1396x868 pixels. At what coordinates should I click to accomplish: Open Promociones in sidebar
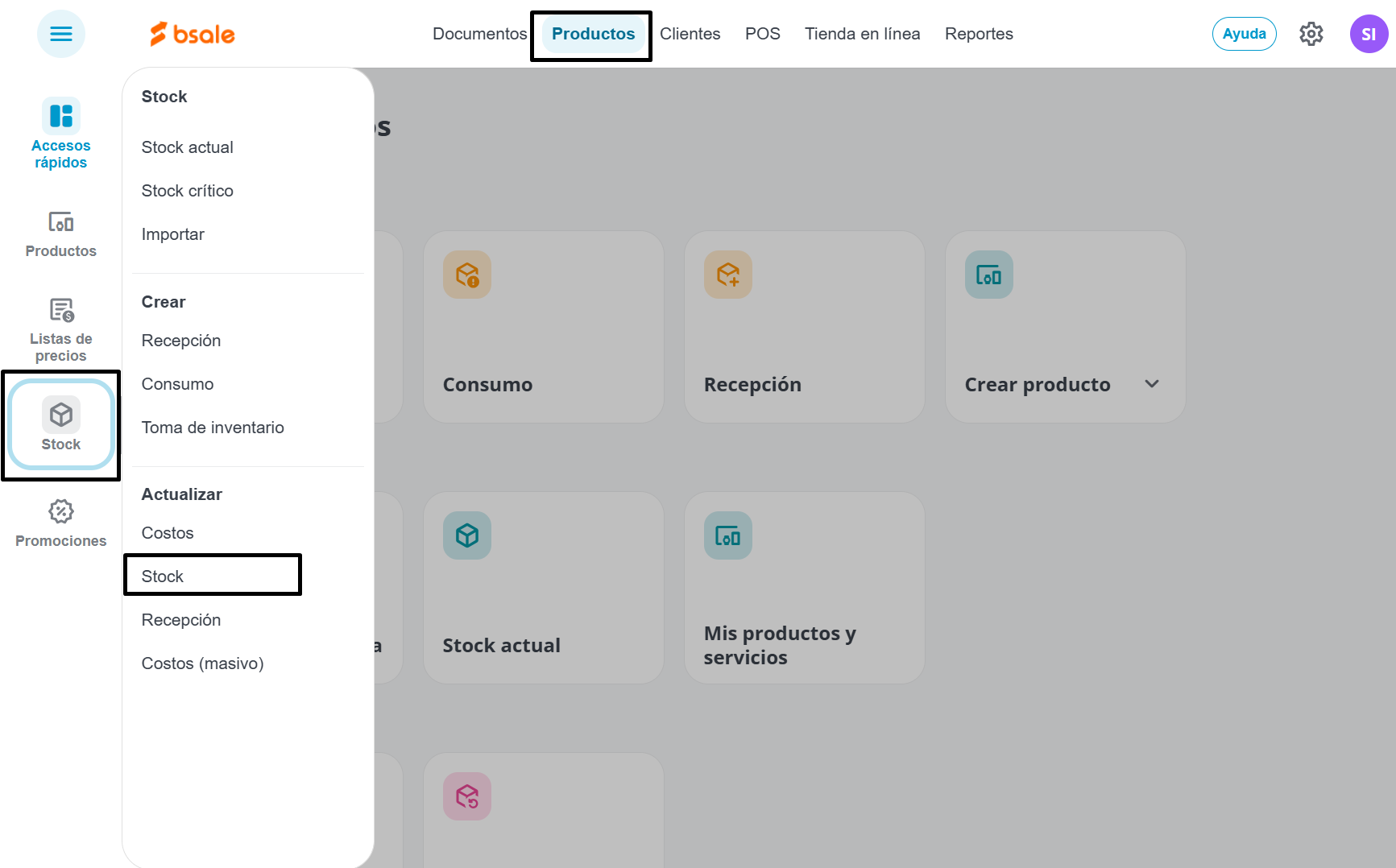coord(61,523)
